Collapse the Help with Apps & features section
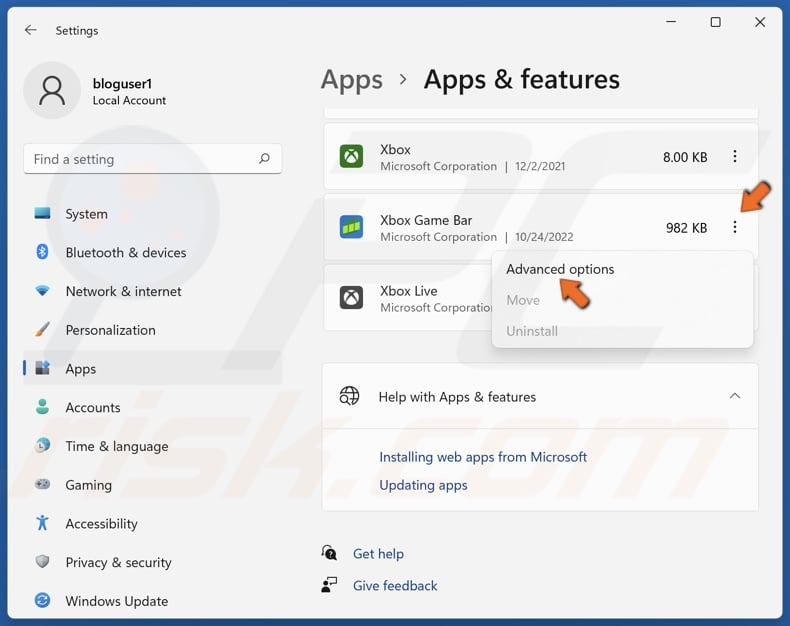The width and height of the screenshot is (790, 626). pos(735,397)
